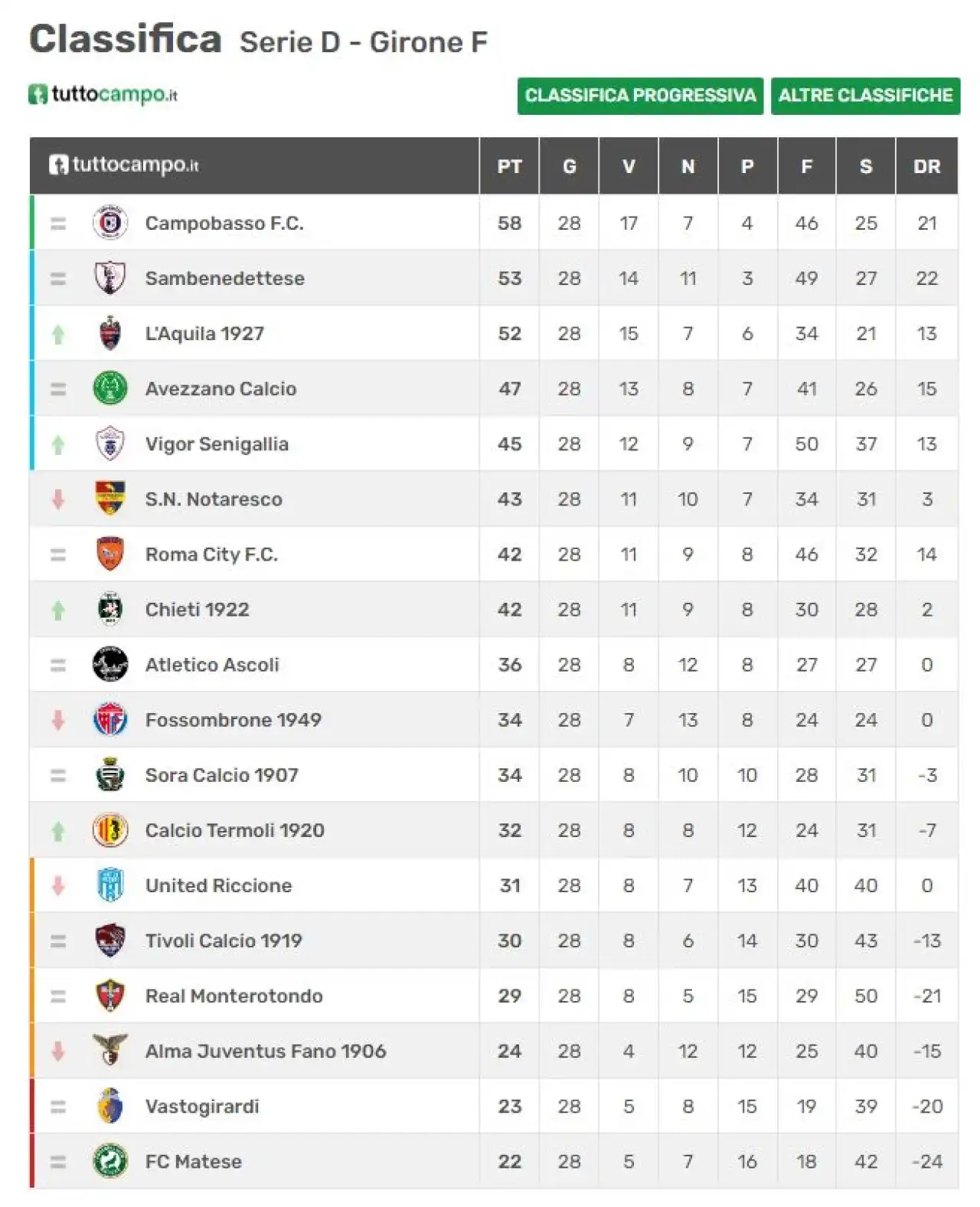Click the Alma Juventus Fano 1906 crest
This screenshot has width=980, height=1207.
click(109, 1050)
